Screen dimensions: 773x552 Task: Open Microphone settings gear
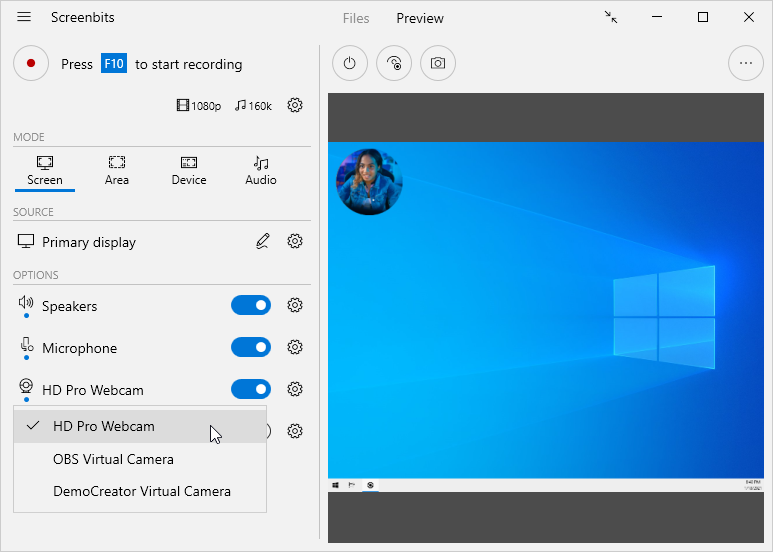click(x=295, y=347)
